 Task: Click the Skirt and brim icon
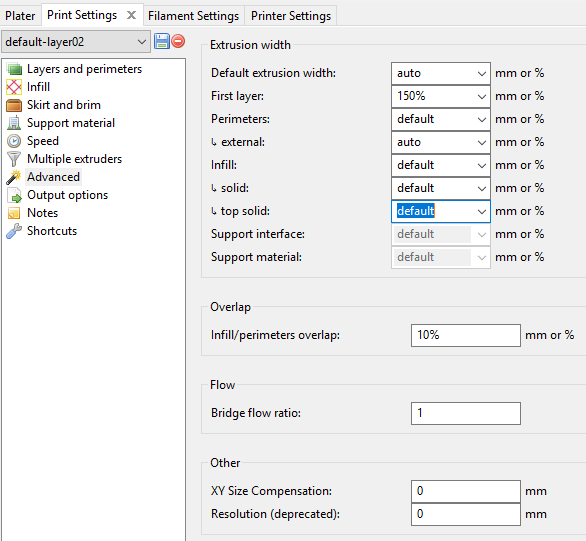pyautogui.click(x=14, y=105)
